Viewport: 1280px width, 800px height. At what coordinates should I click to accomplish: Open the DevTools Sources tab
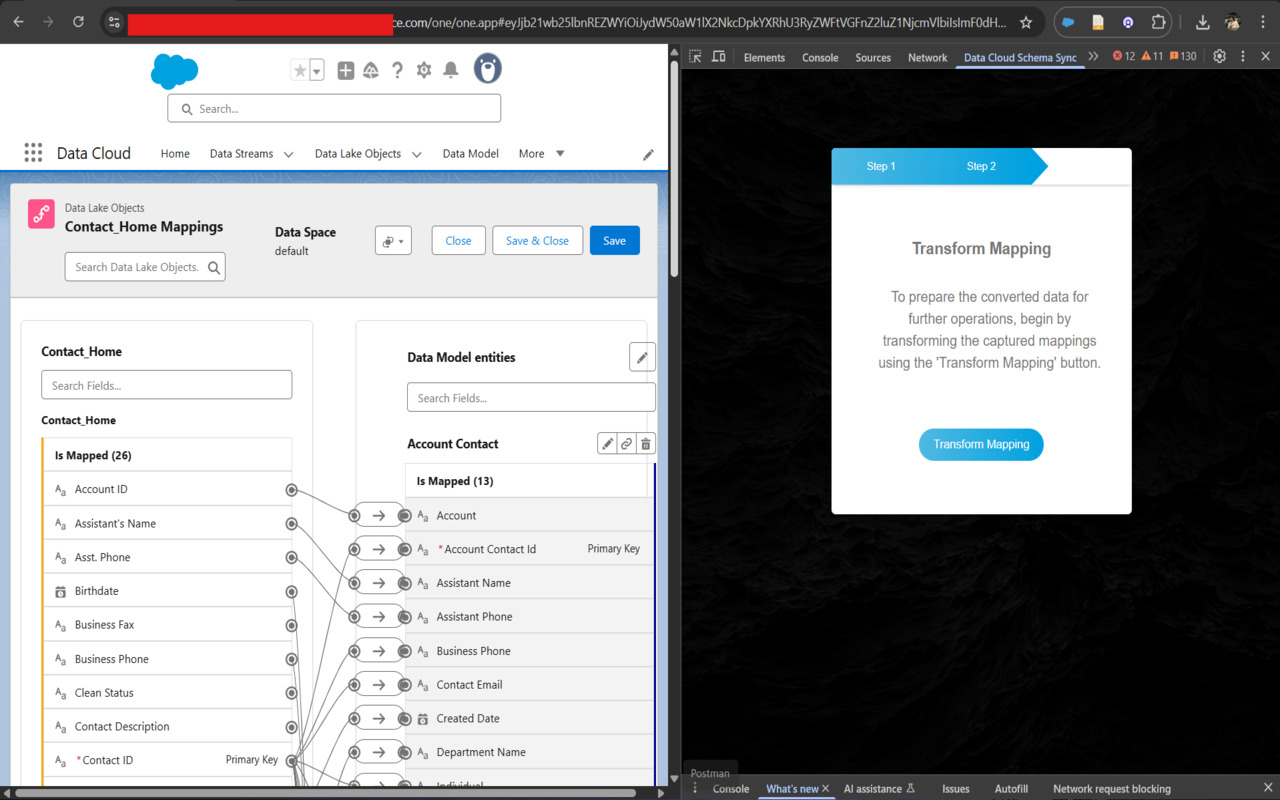(x=873, y=58)
